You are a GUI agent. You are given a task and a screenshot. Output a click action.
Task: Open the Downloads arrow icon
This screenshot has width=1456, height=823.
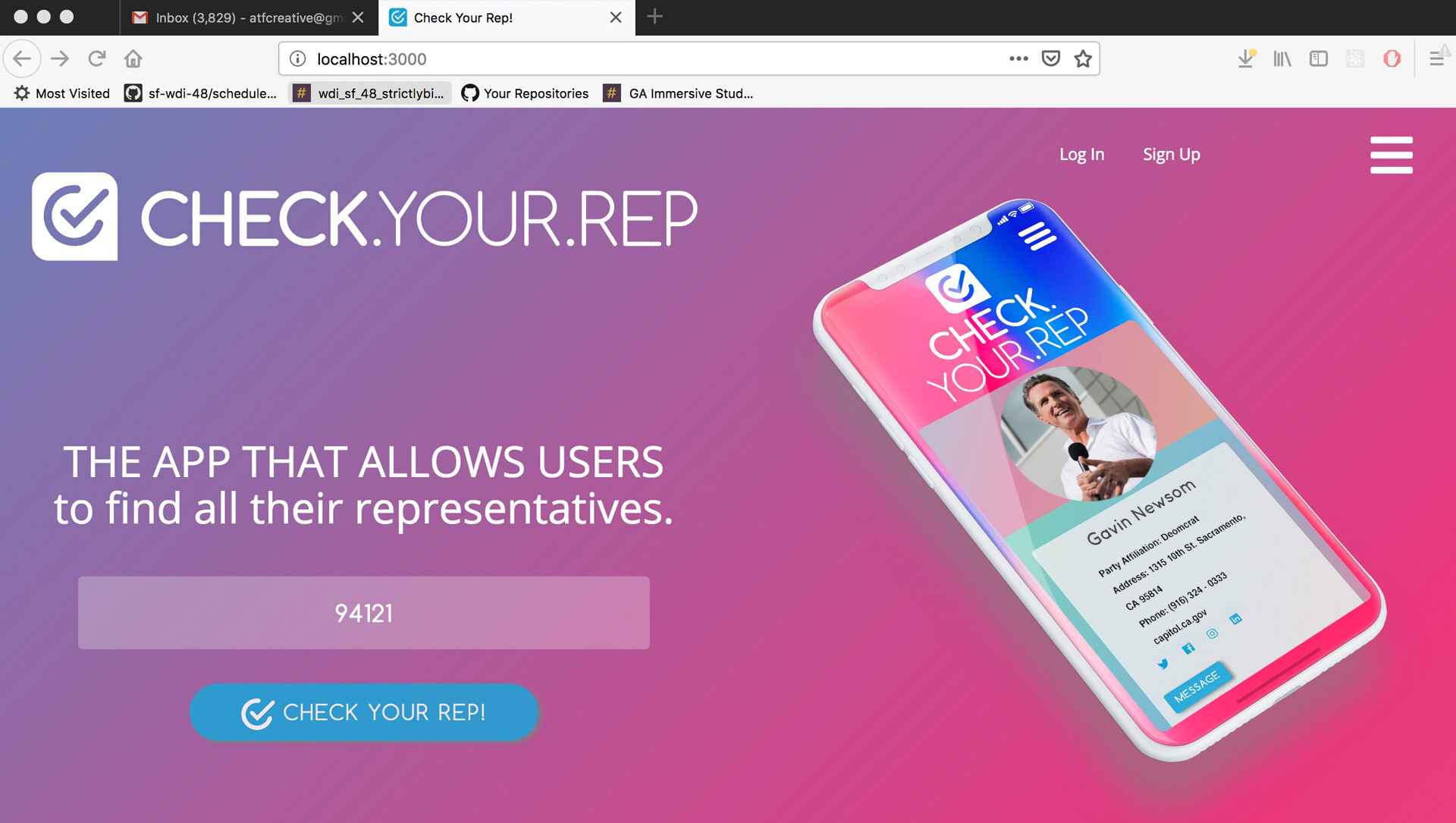1246,58
